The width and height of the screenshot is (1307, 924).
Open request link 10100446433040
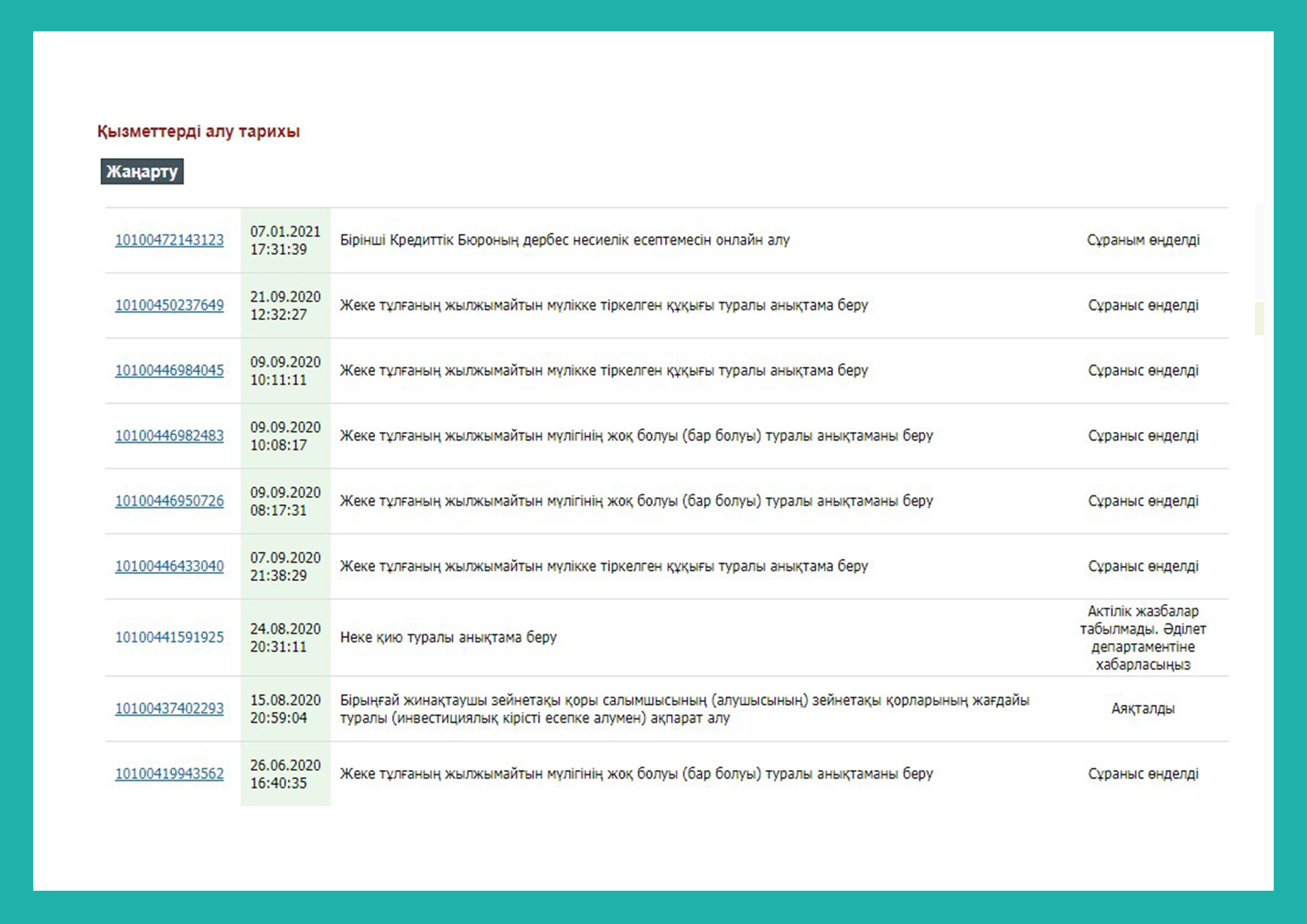click(169, 566)
